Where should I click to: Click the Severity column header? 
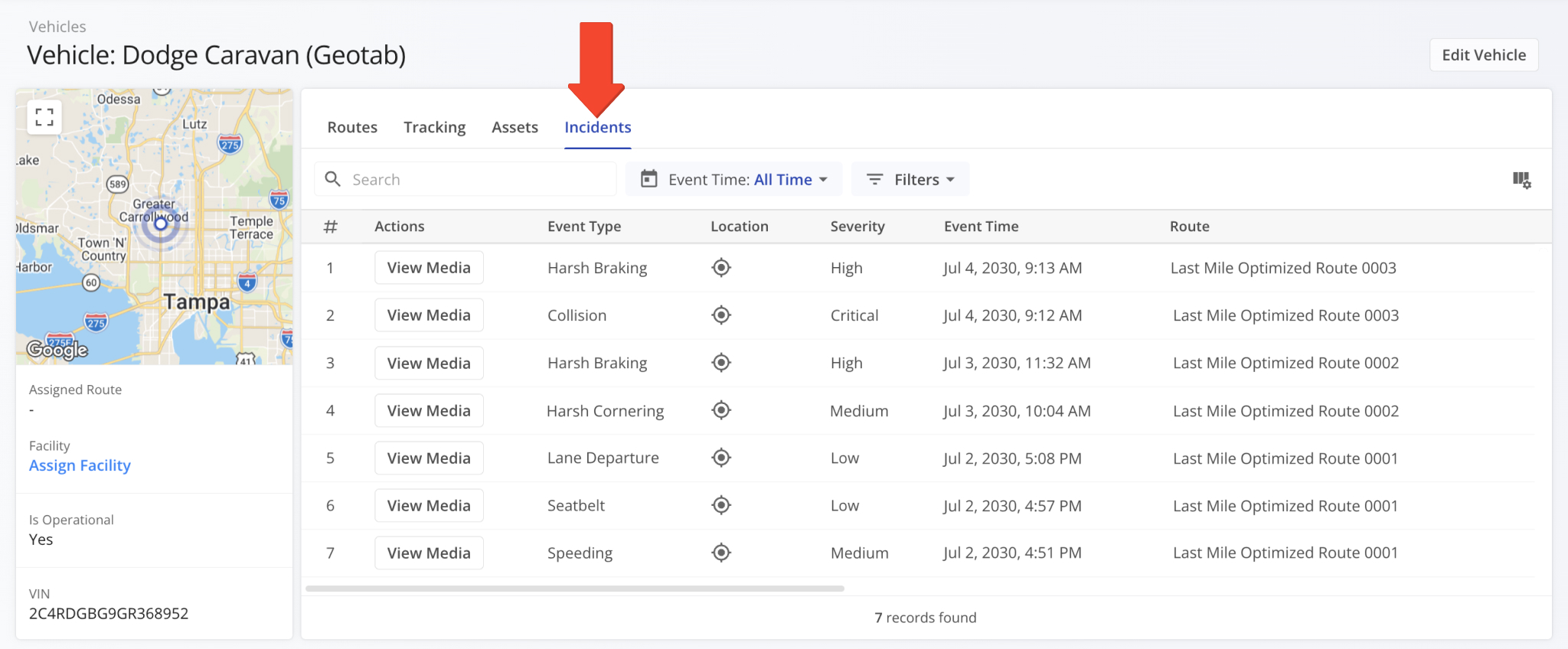click(857, 227)
